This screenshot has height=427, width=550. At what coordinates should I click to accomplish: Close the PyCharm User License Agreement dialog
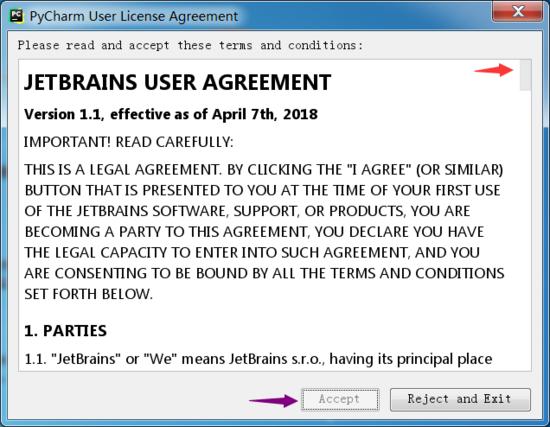(x=517, y=11)
